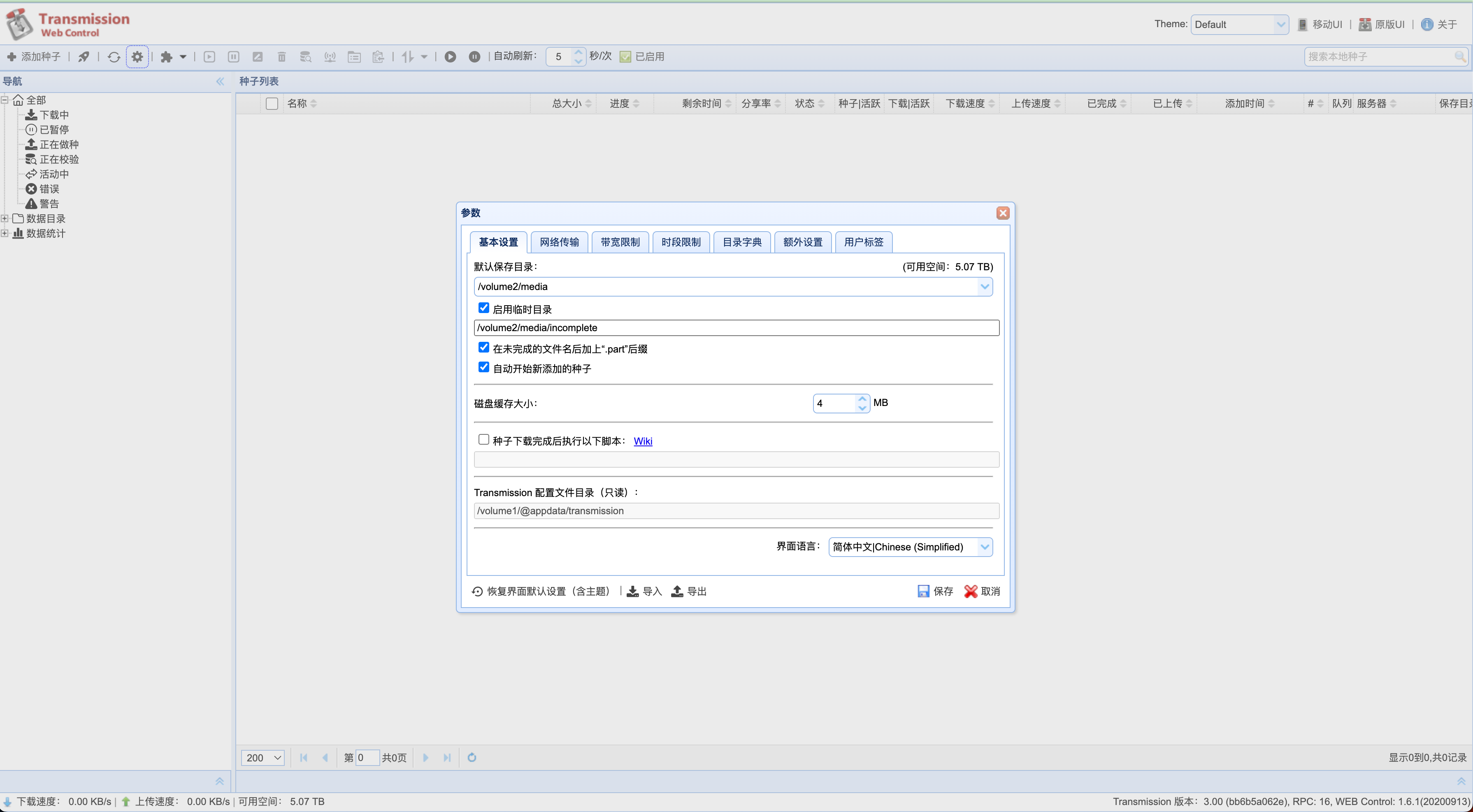Viewport: 1473px width, 812px height.
Task: Tick the select-all checkbox in torrent list header
Action: (x=272, y=104)
